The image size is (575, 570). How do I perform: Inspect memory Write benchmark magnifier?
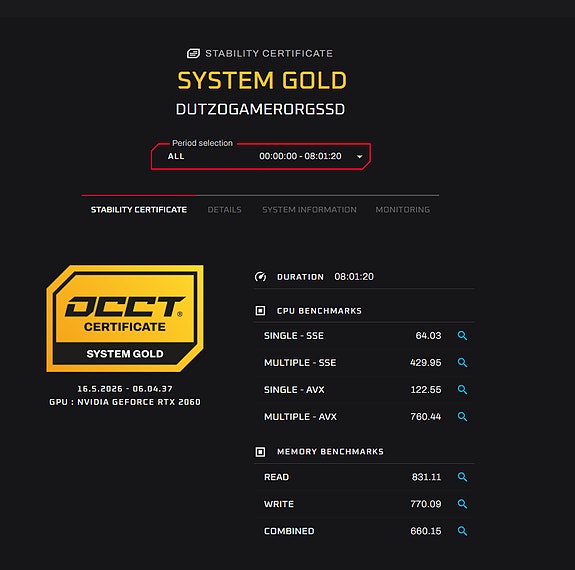(x=462, y=504)
